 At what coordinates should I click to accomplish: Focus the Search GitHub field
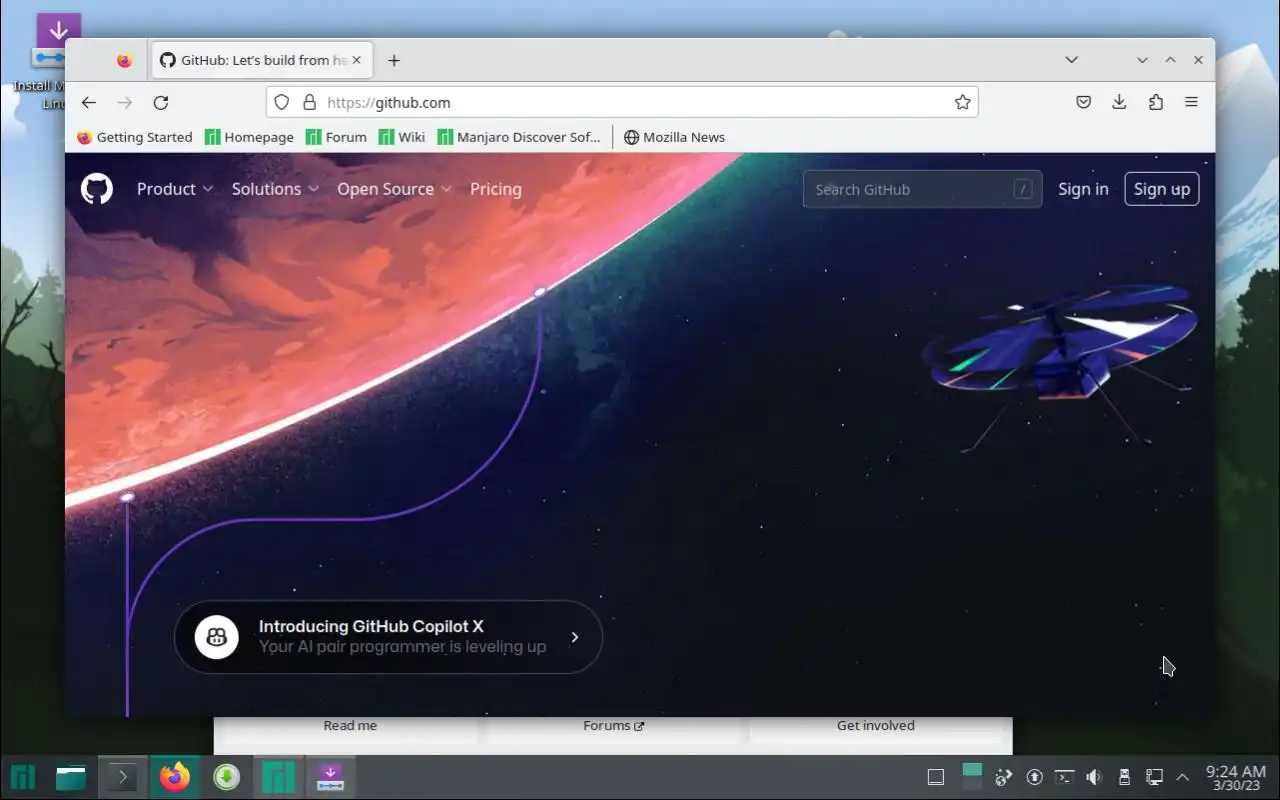(922, 189)
